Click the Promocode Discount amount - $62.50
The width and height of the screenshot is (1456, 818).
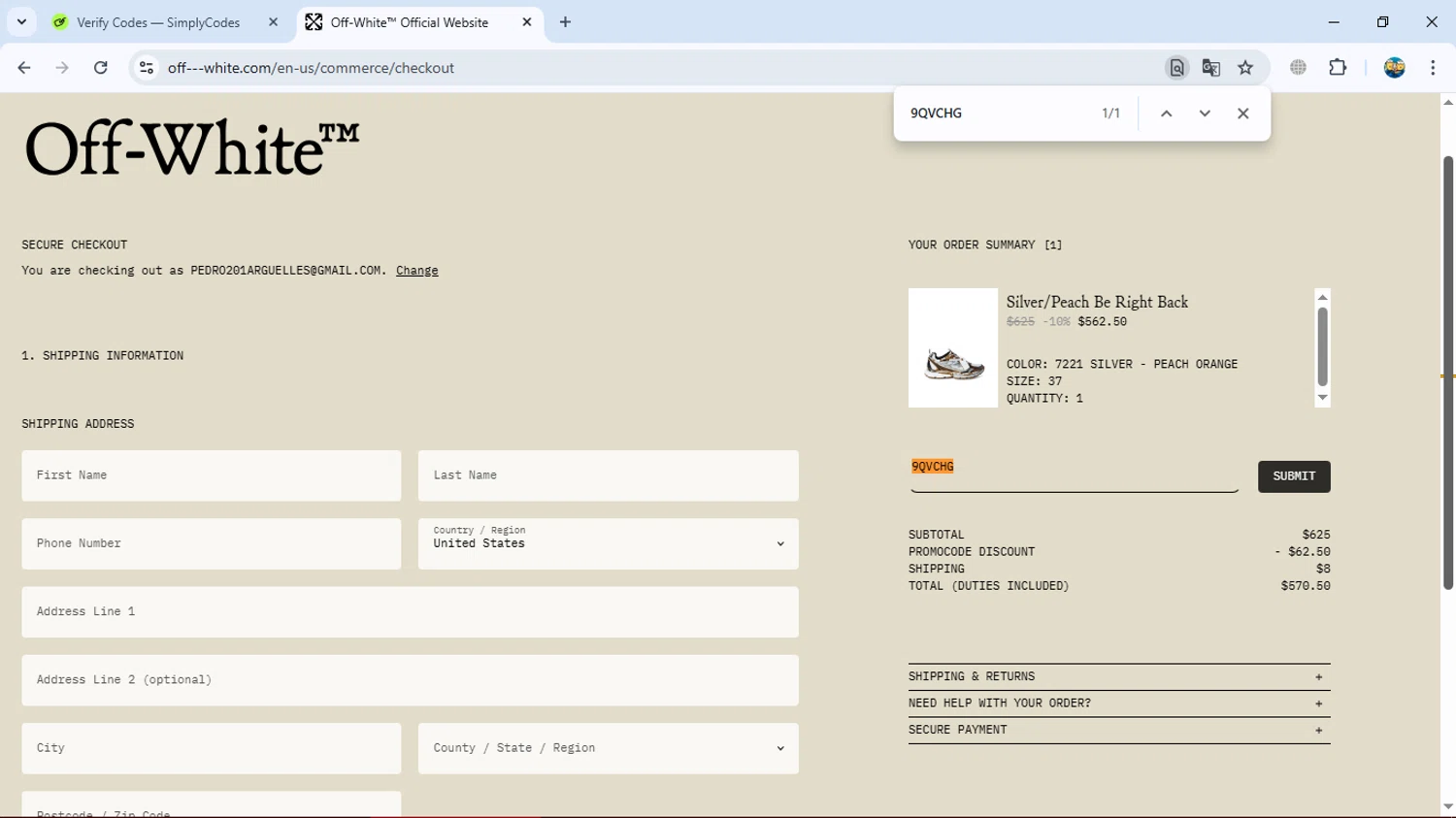tap(1303, 552)
